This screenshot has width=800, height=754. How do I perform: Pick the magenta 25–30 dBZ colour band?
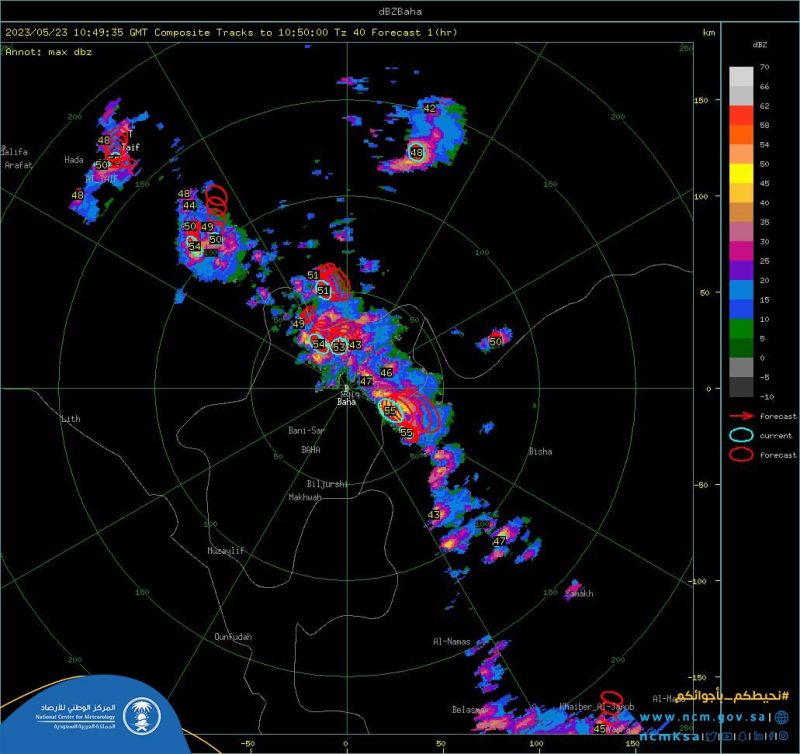click(741, 250)
